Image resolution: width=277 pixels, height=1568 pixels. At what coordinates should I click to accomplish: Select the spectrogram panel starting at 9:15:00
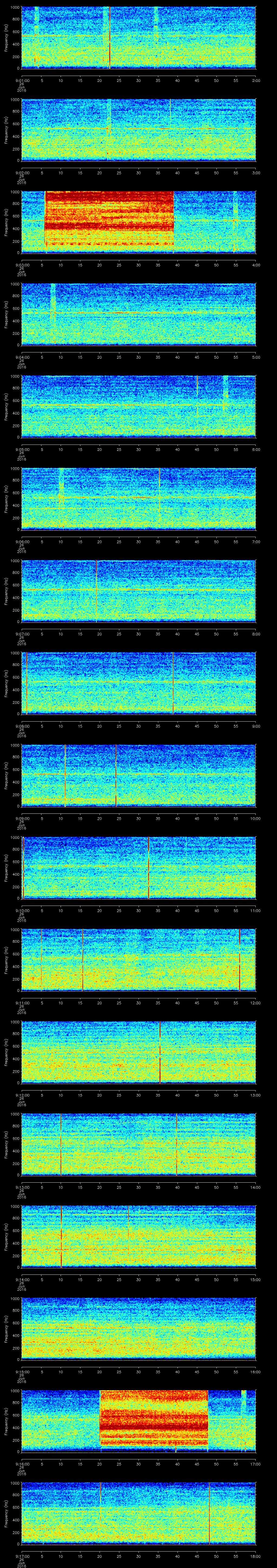point(138,1329)
